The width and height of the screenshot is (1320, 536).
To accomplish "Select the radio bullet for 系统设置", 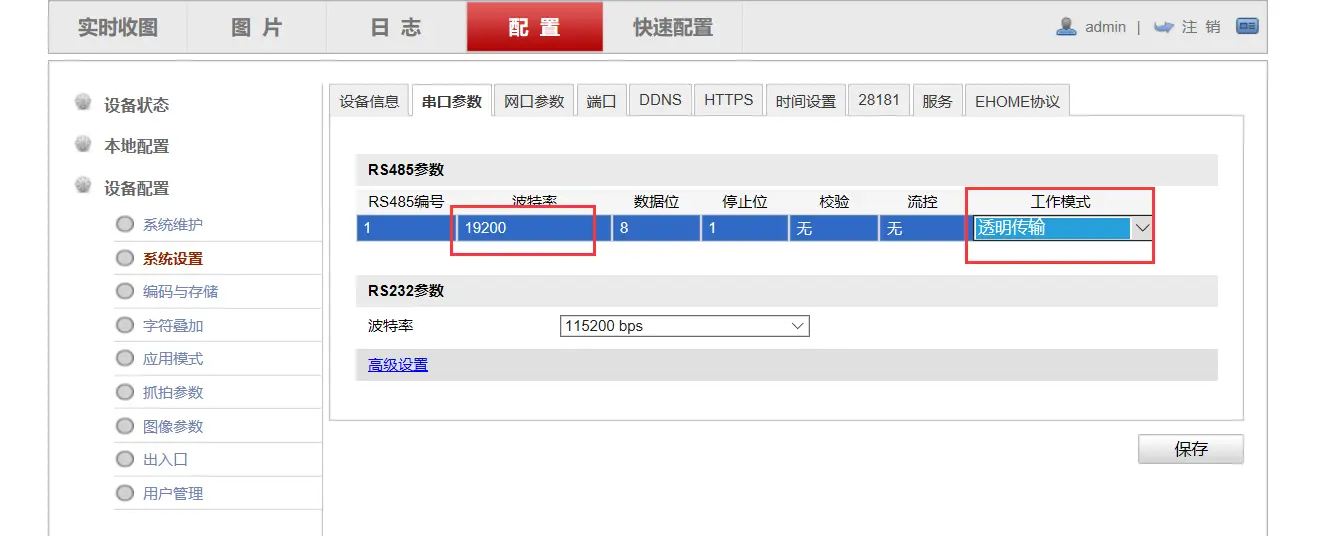I will pos(125,258).
